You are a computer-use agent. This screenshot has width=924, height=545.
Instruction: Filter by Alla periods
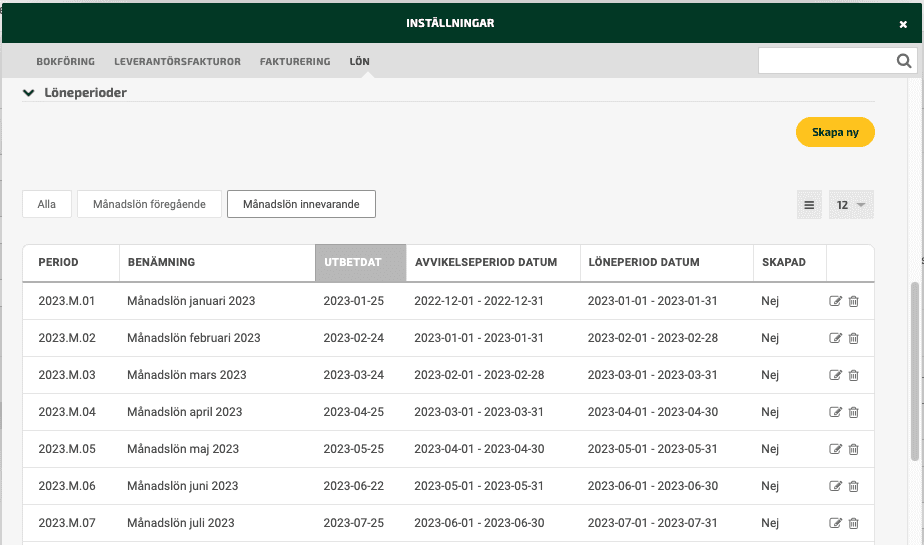(47, 204)
